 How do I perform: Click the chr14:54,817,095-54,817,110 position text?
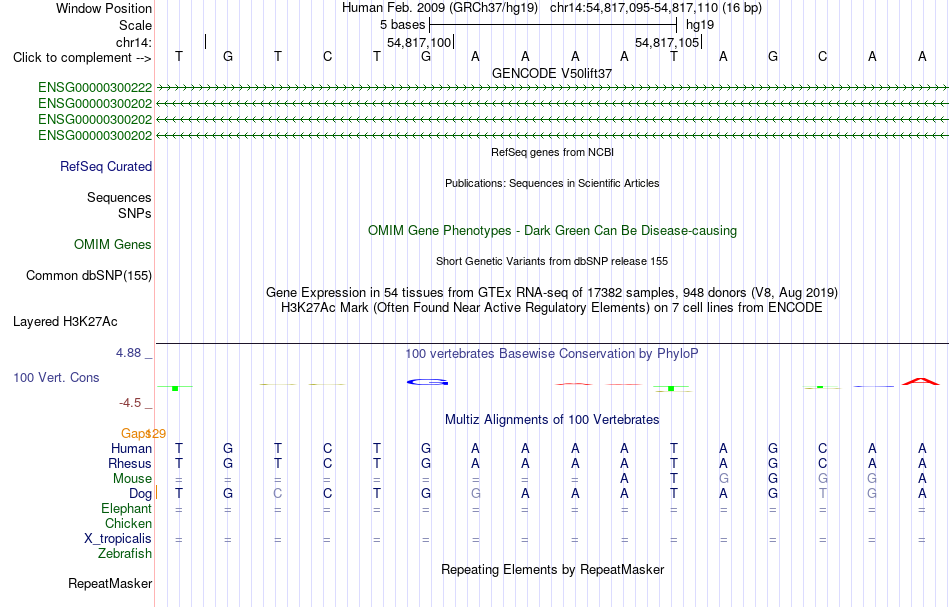[x=656, y=8]
